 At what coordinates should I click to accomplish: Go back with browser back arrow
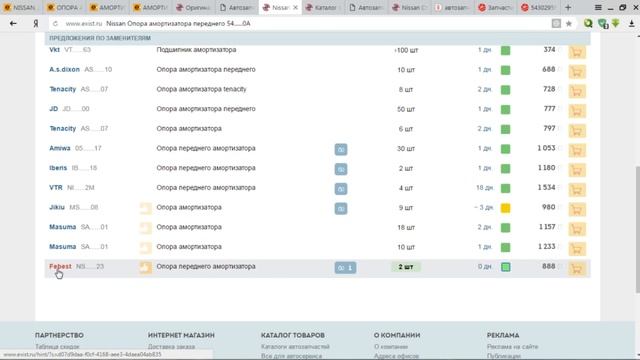pos(13,24)
